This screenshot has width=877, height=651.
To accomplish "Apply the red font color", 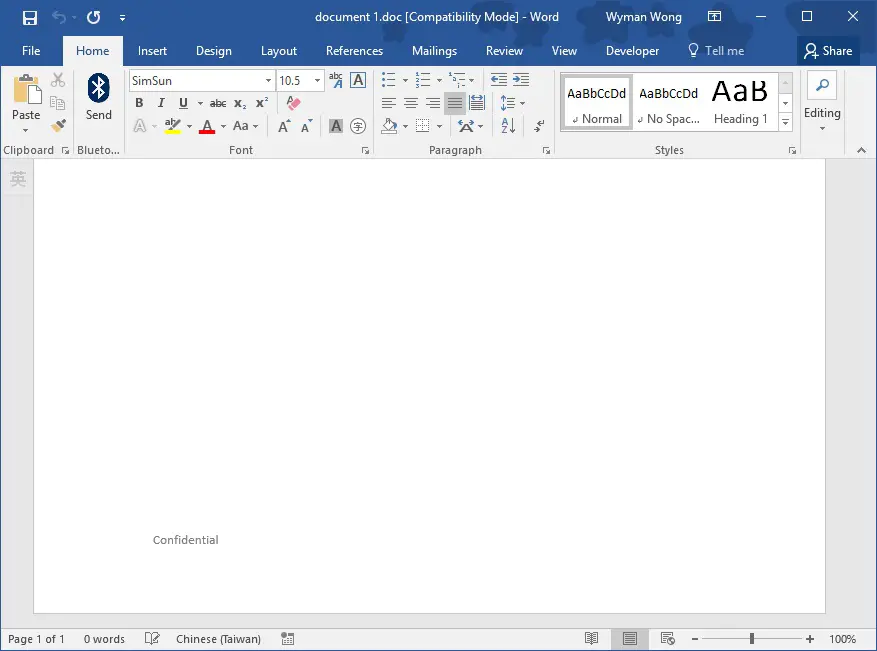I will [207, 126].
